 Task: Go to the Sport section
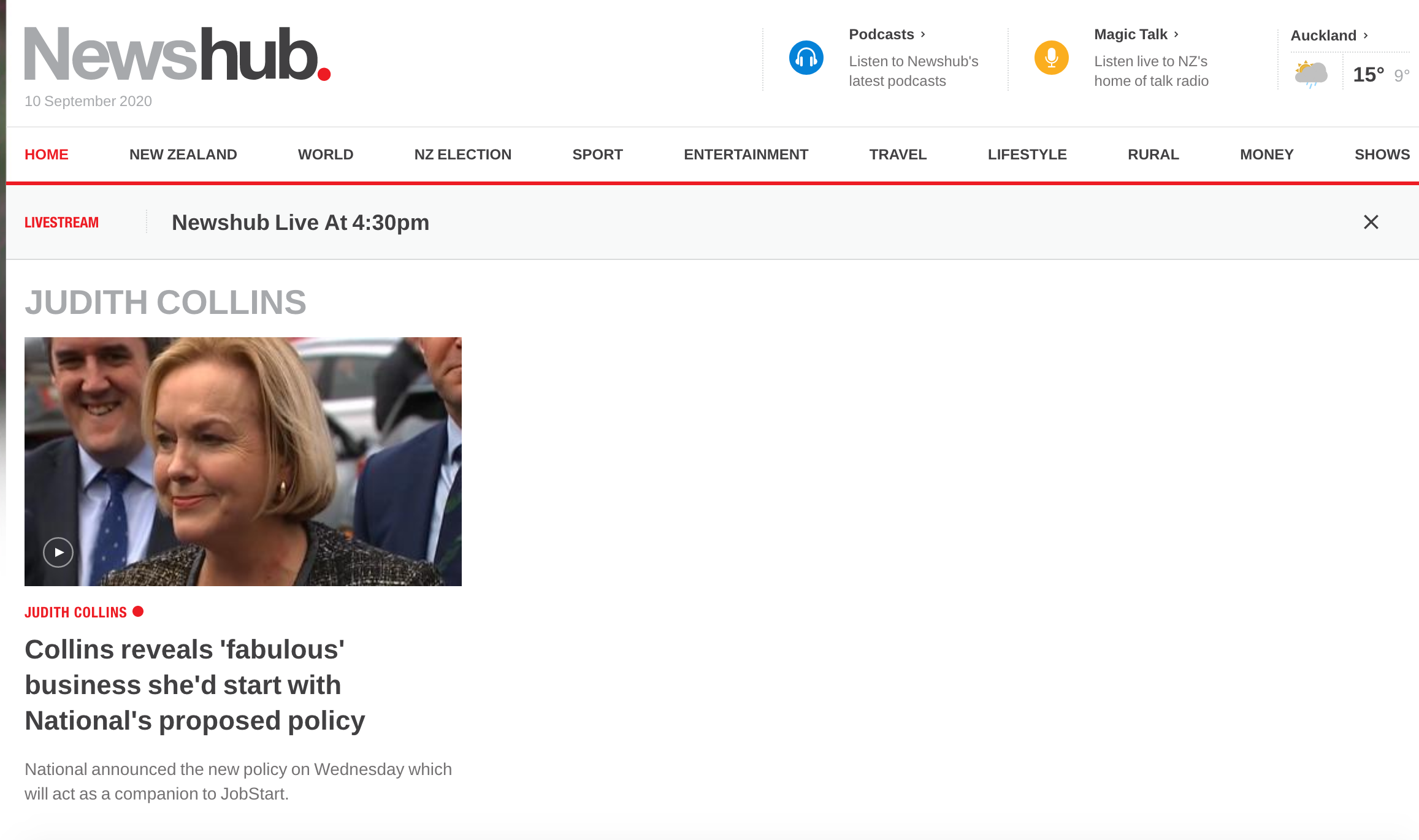pyautogui.click(x=598, y=155)
